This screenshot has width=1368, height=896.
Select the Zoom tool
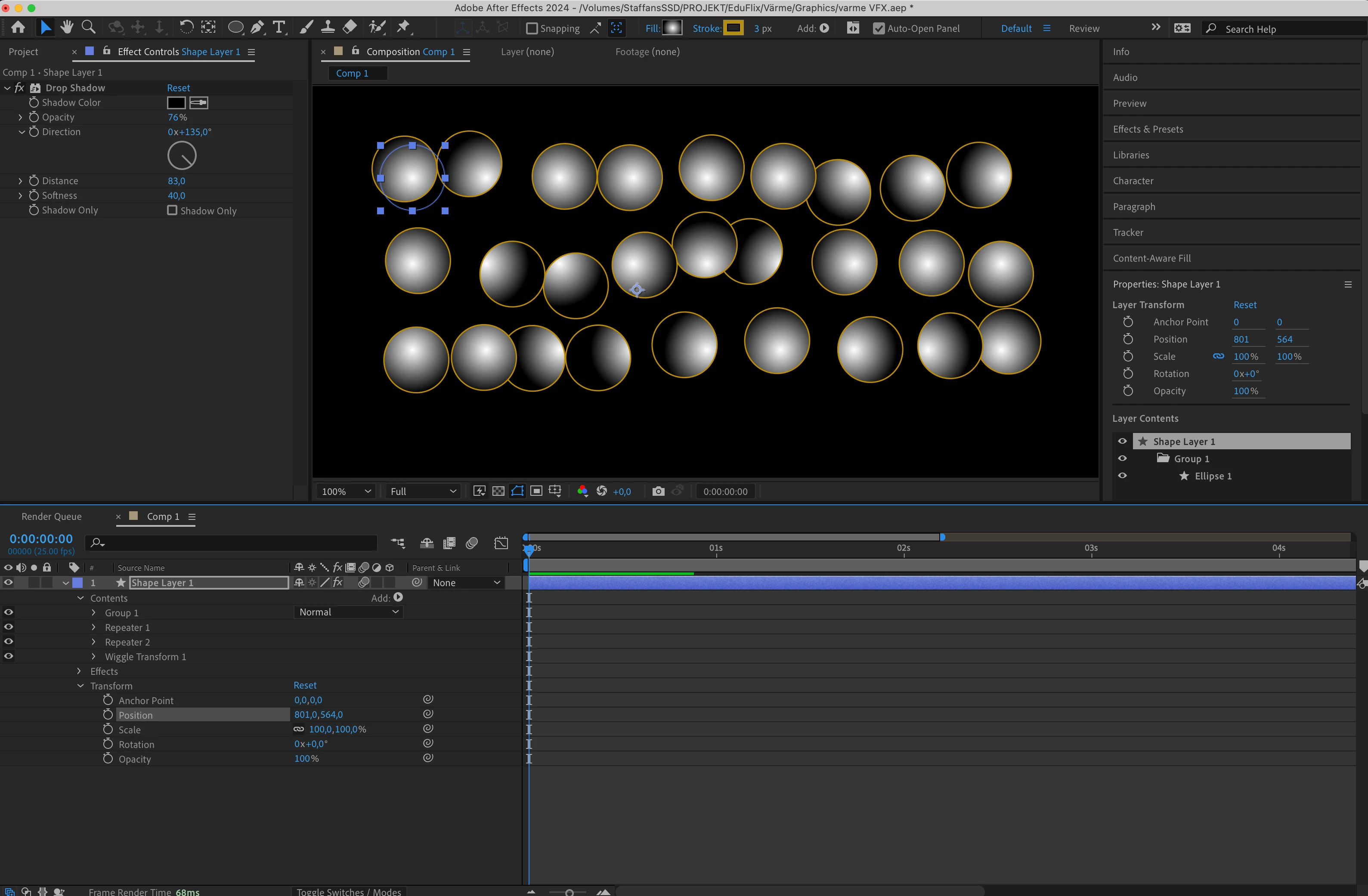pyautogui.click(x=89, y=27)
